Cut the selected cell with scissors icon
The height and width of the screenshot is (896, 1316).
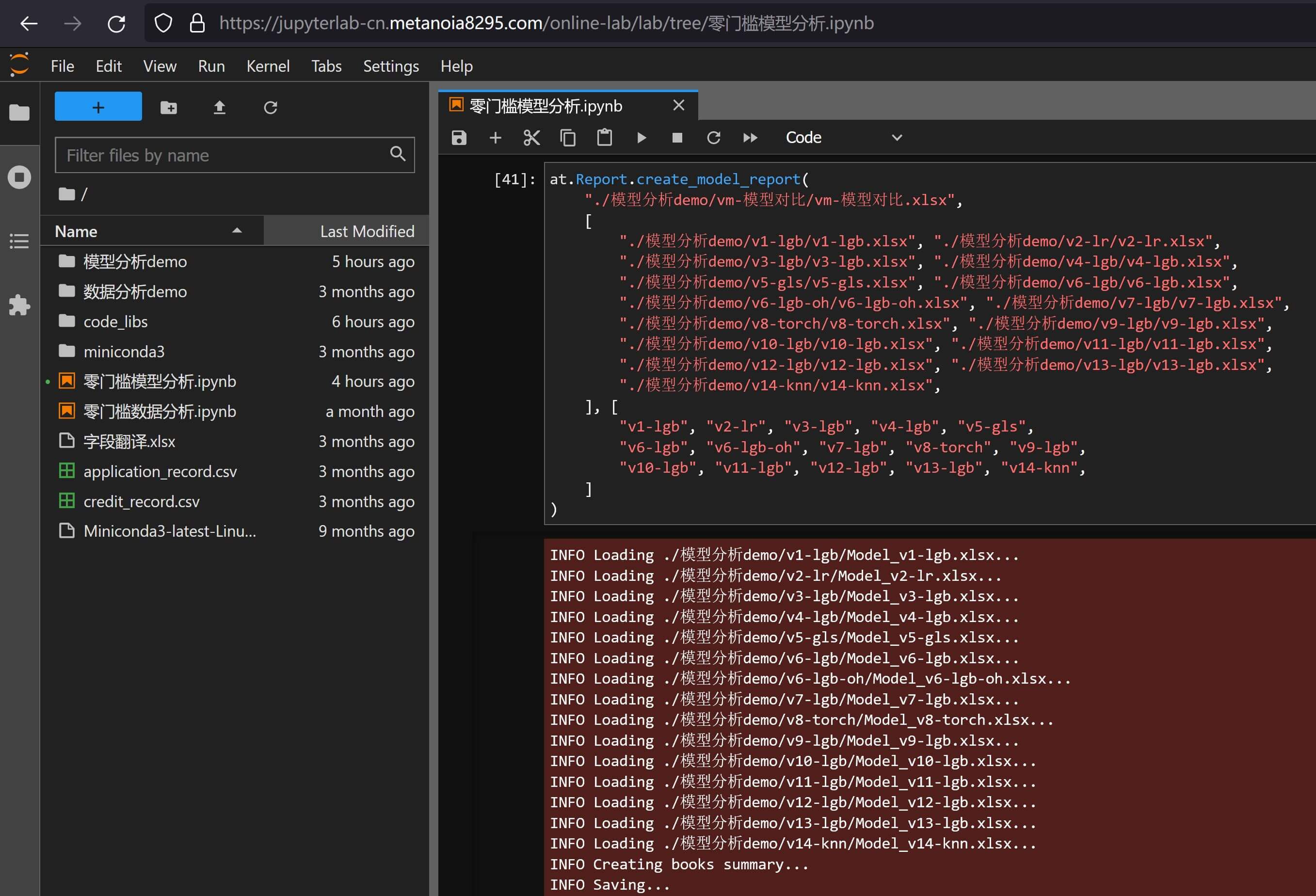coord(531,138)
